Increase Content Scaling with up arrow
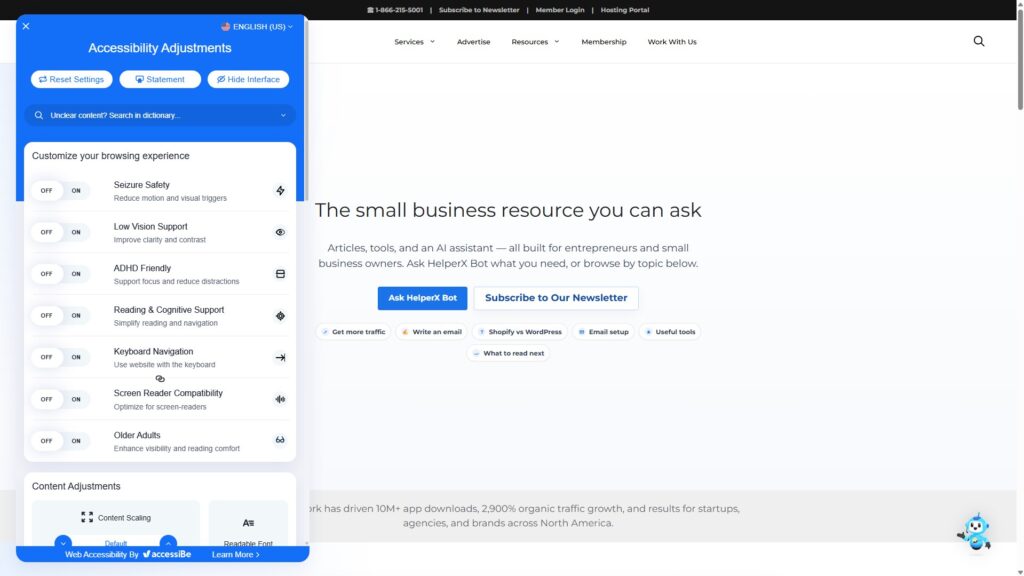1024x576 pixels. click(168, 543)
